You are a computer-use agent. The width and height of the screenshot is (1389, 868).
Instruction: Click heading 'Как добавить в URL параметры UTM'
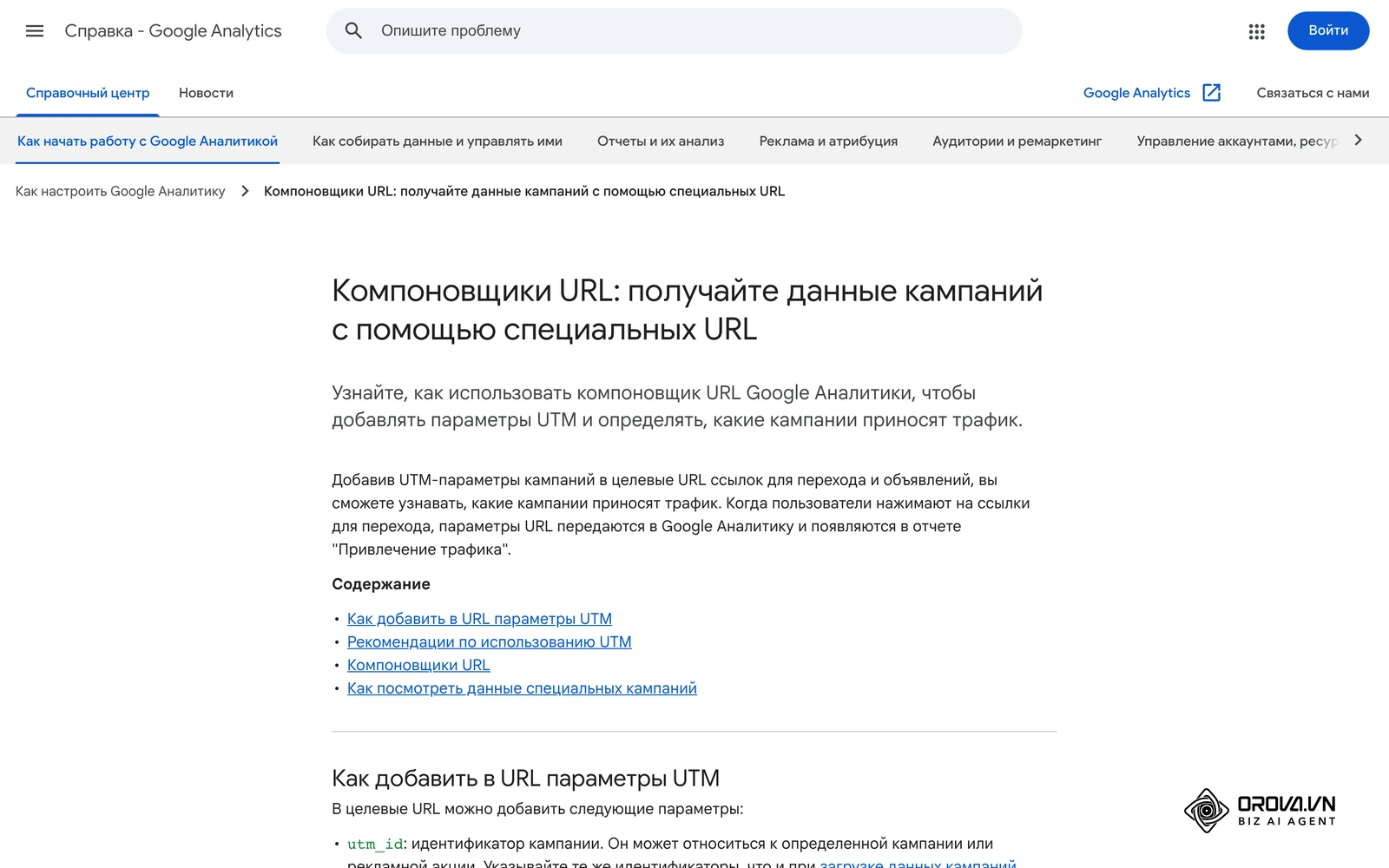(525, 779)
